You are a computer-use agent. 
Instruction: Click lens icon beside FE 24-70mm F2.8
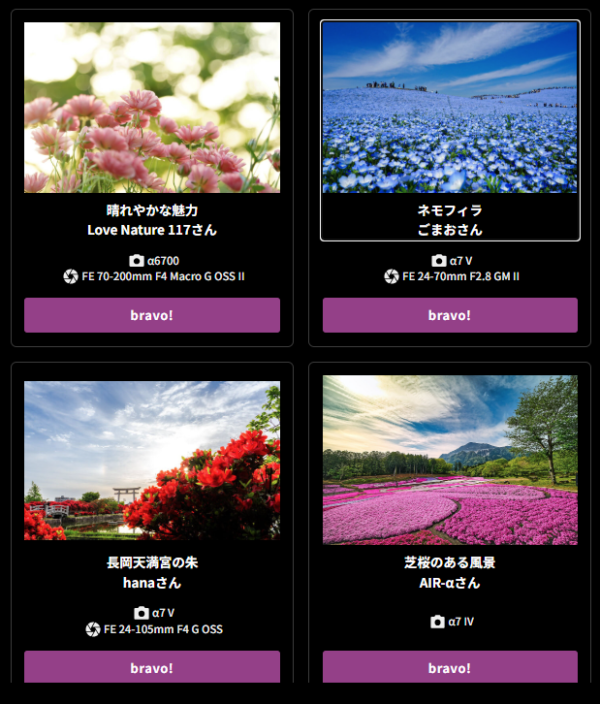coord(391,277)
